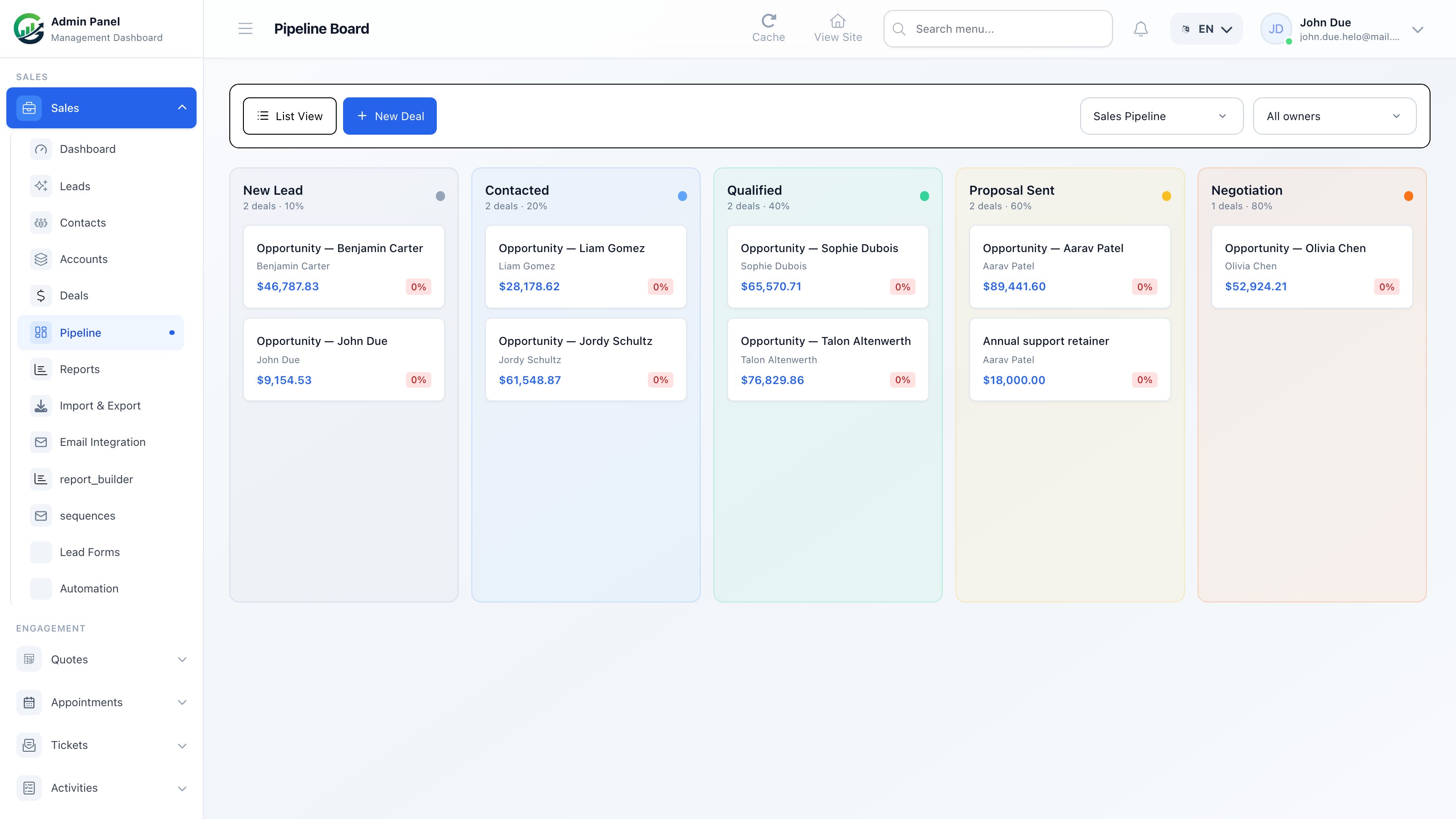Open notifications bell icon

1141,29
